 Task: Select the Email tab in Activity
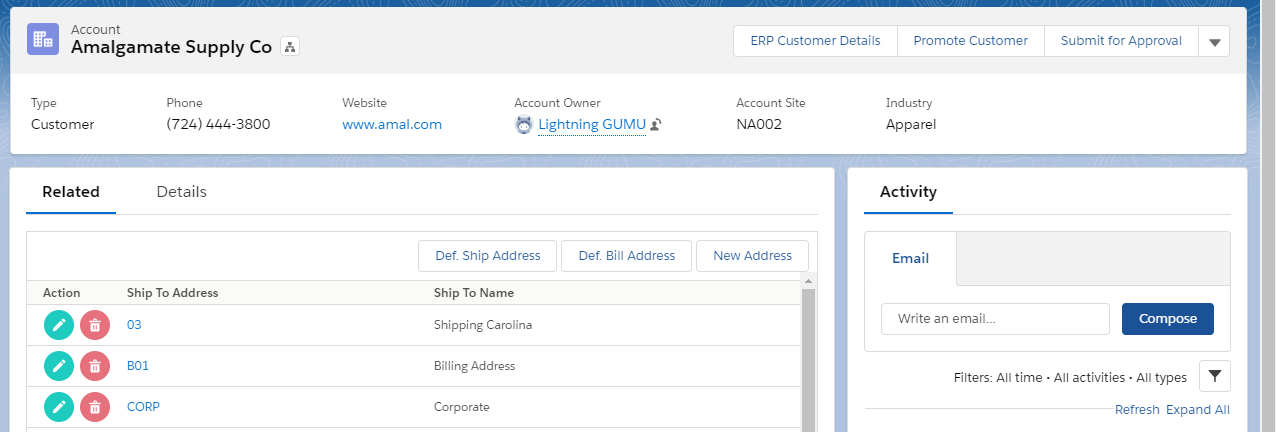(x=910, y=258)
